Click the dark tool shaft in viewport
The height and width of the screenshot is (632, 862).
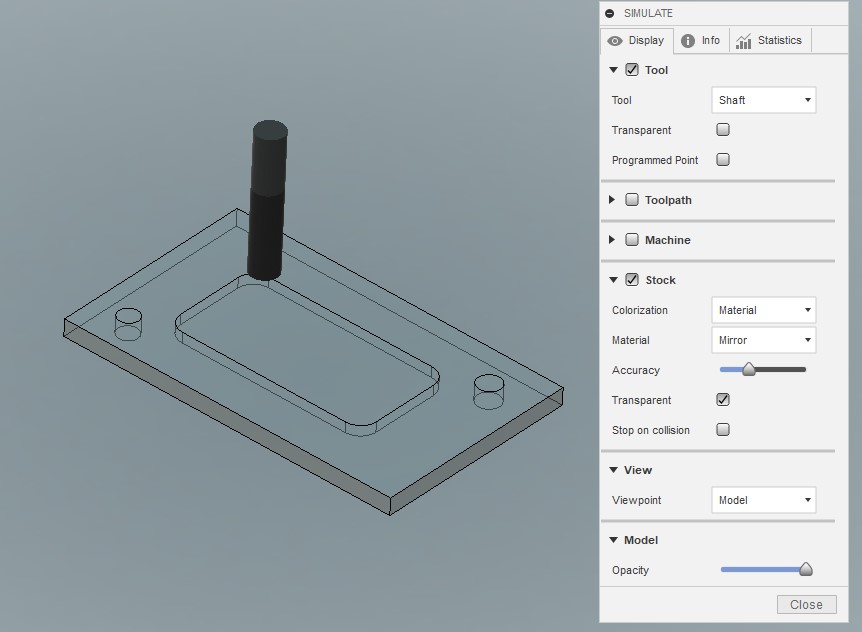point(267,203)
